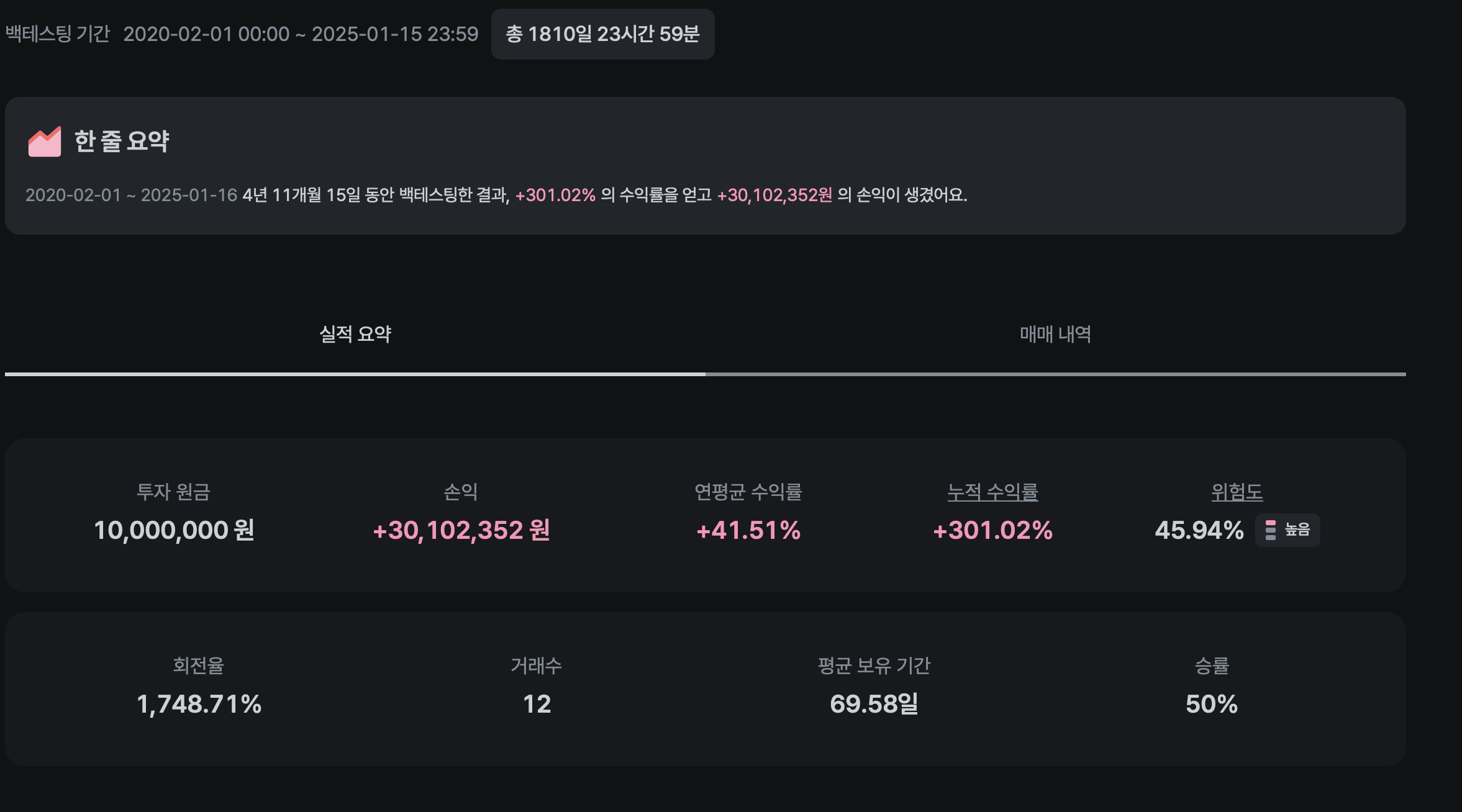Click the risk level bars icon next to 높음
This screenshot has width=1462, height=812.
1271,530
